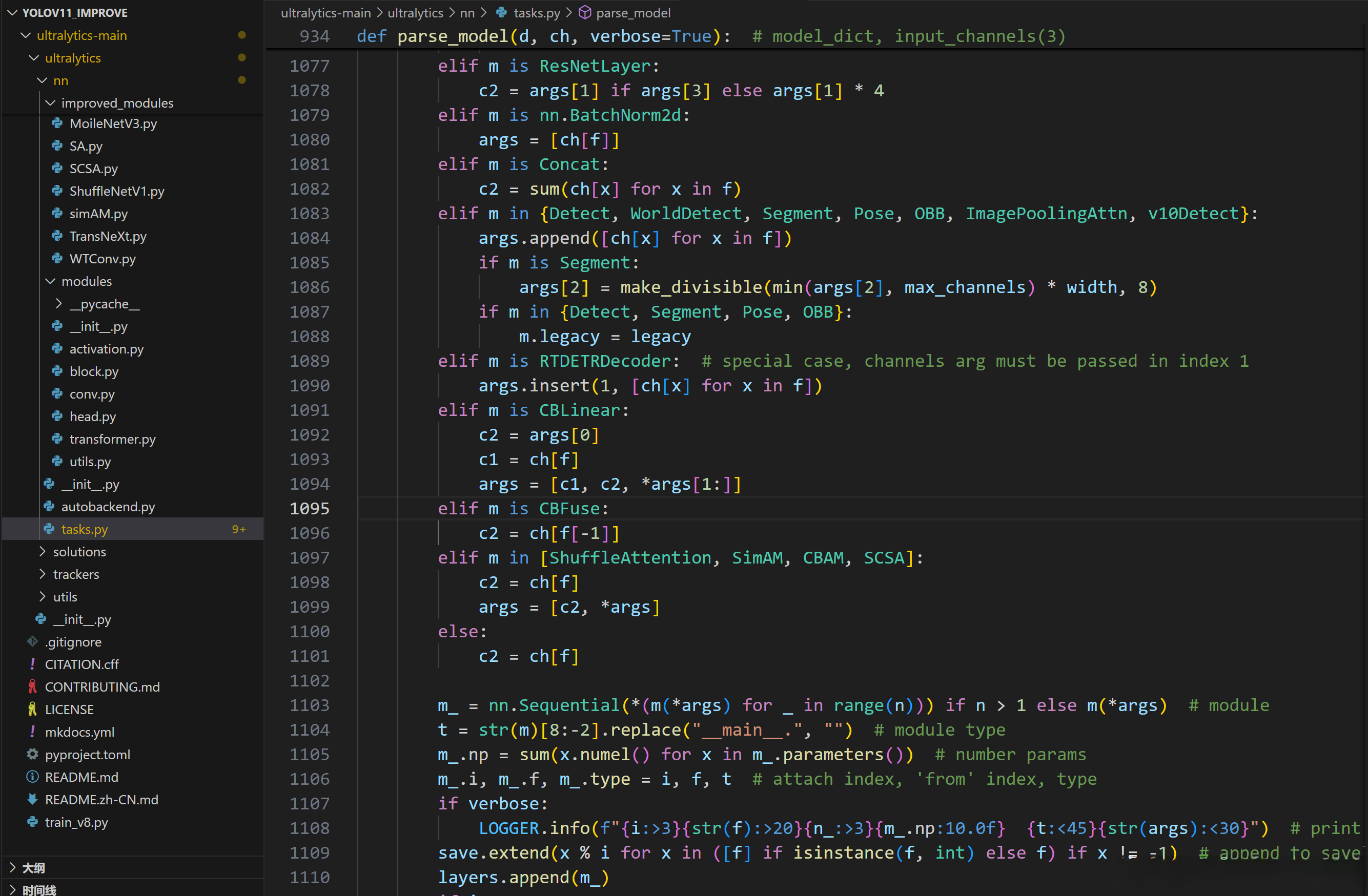Click the gear icon beside pyproject.toml
The width and height of the screenshot is (1368, 896).
(33, 754)
